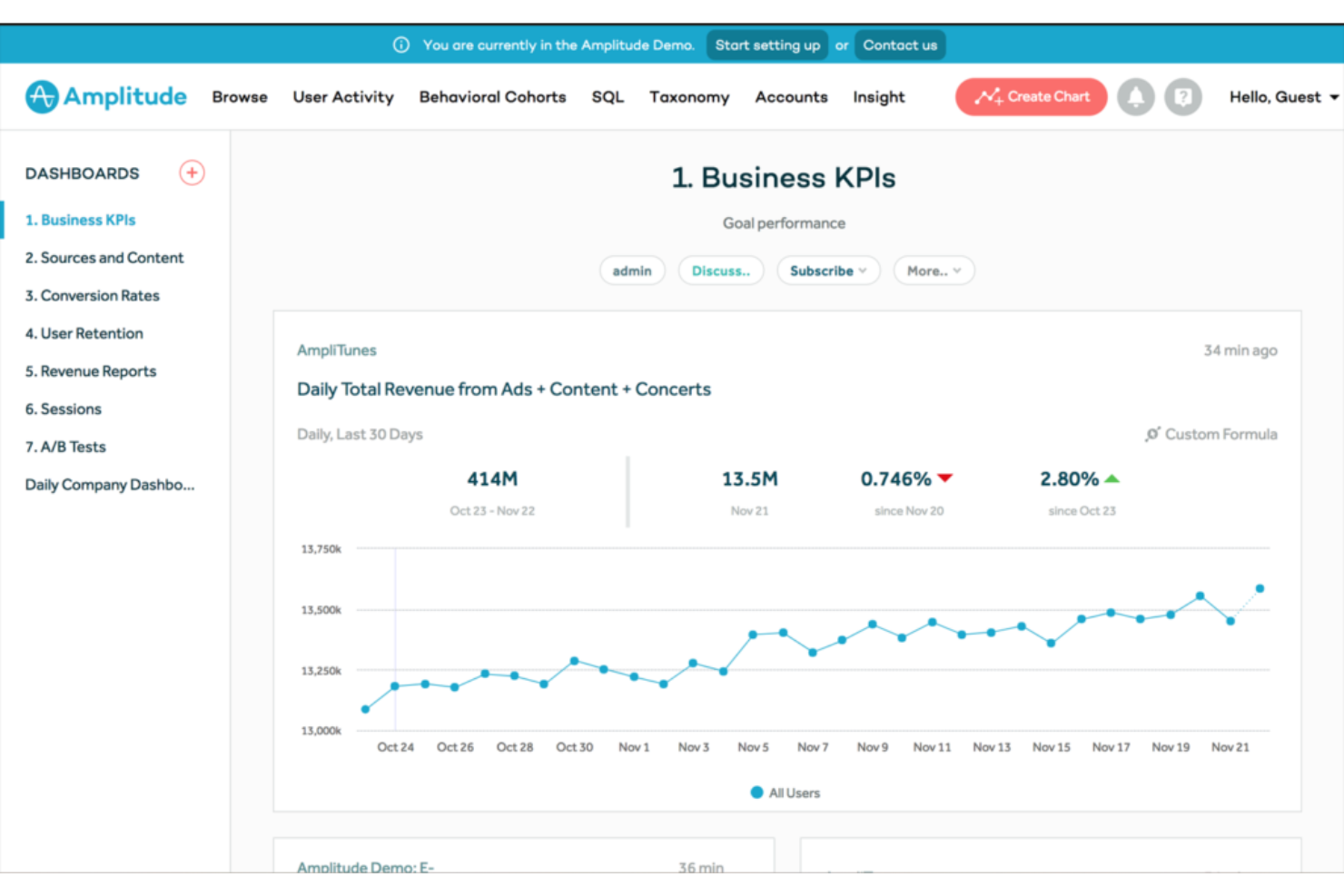
Task: Open the Insight menu item
Action: pyautogui.click(x=878, y=97)
